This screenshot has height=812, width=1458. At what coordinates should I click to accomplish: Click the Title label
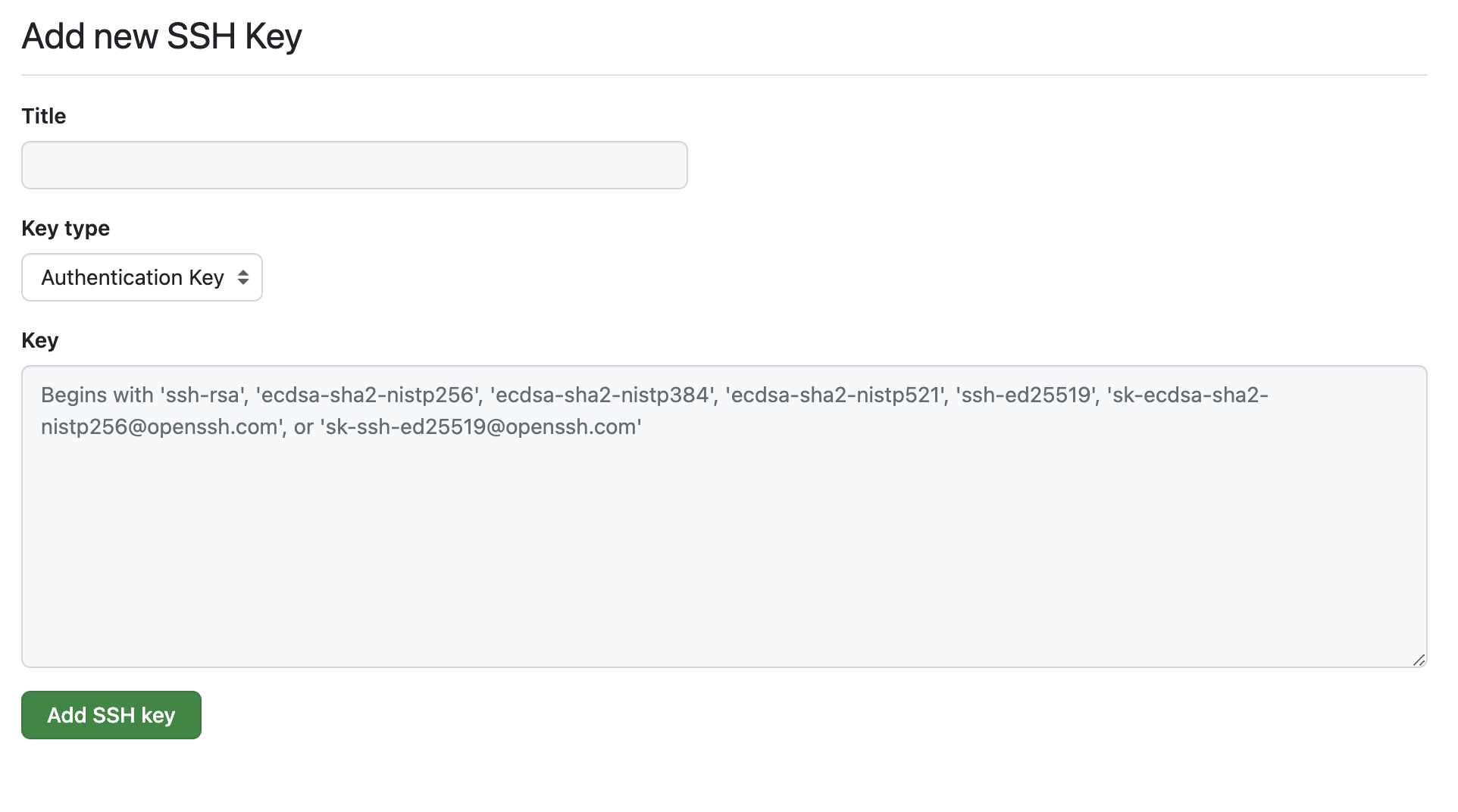coord(43,116)
